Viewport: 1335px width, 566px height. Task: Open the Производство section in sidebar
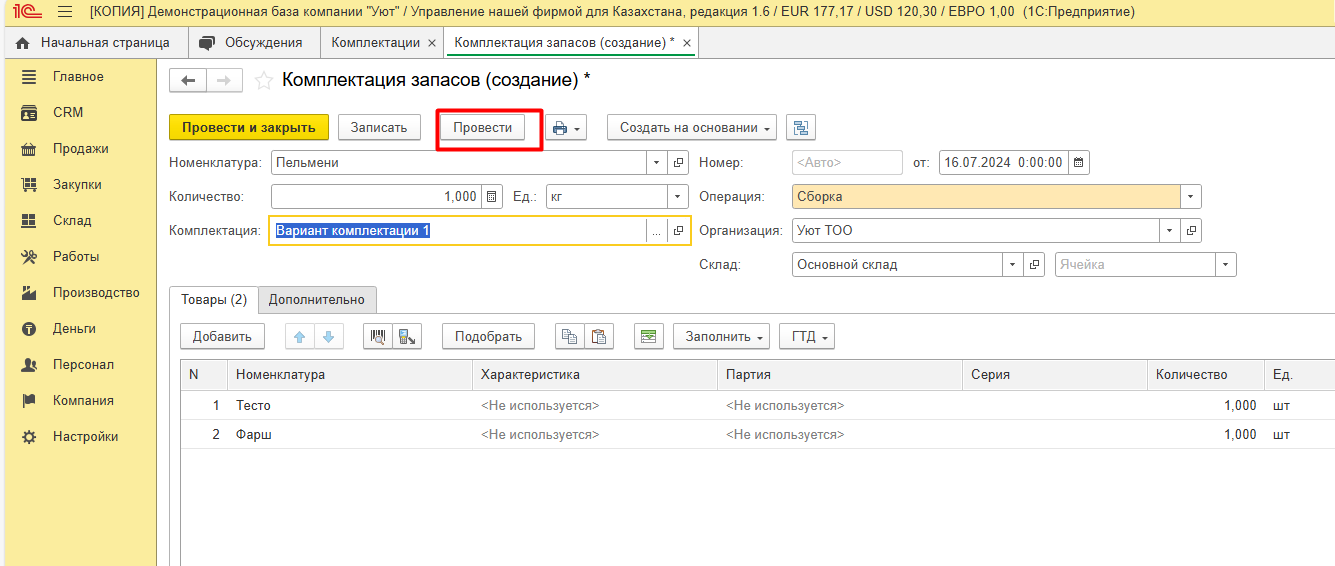tap(96, 293)
